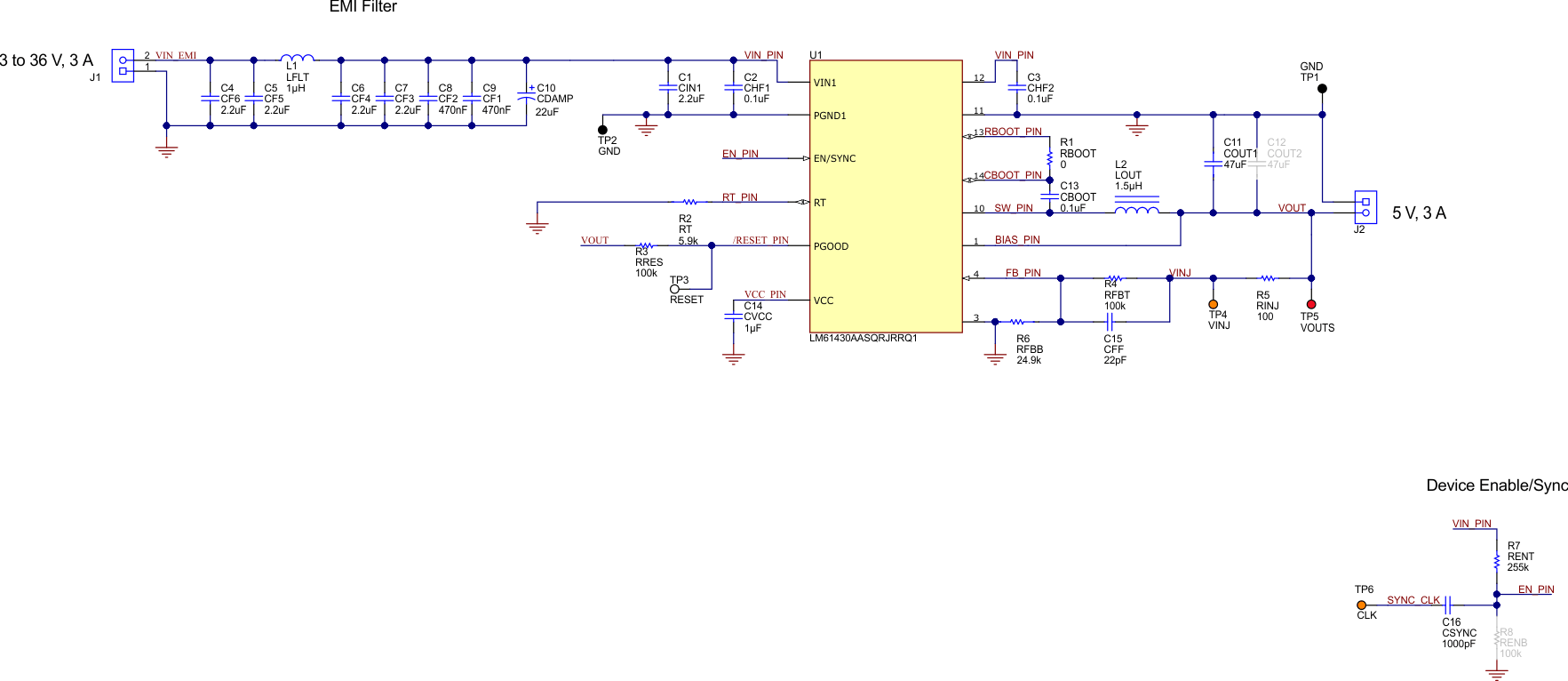Click the SYNC_CLK net label
This screenshot has height=681, width=1568.
pos(1413,600)
